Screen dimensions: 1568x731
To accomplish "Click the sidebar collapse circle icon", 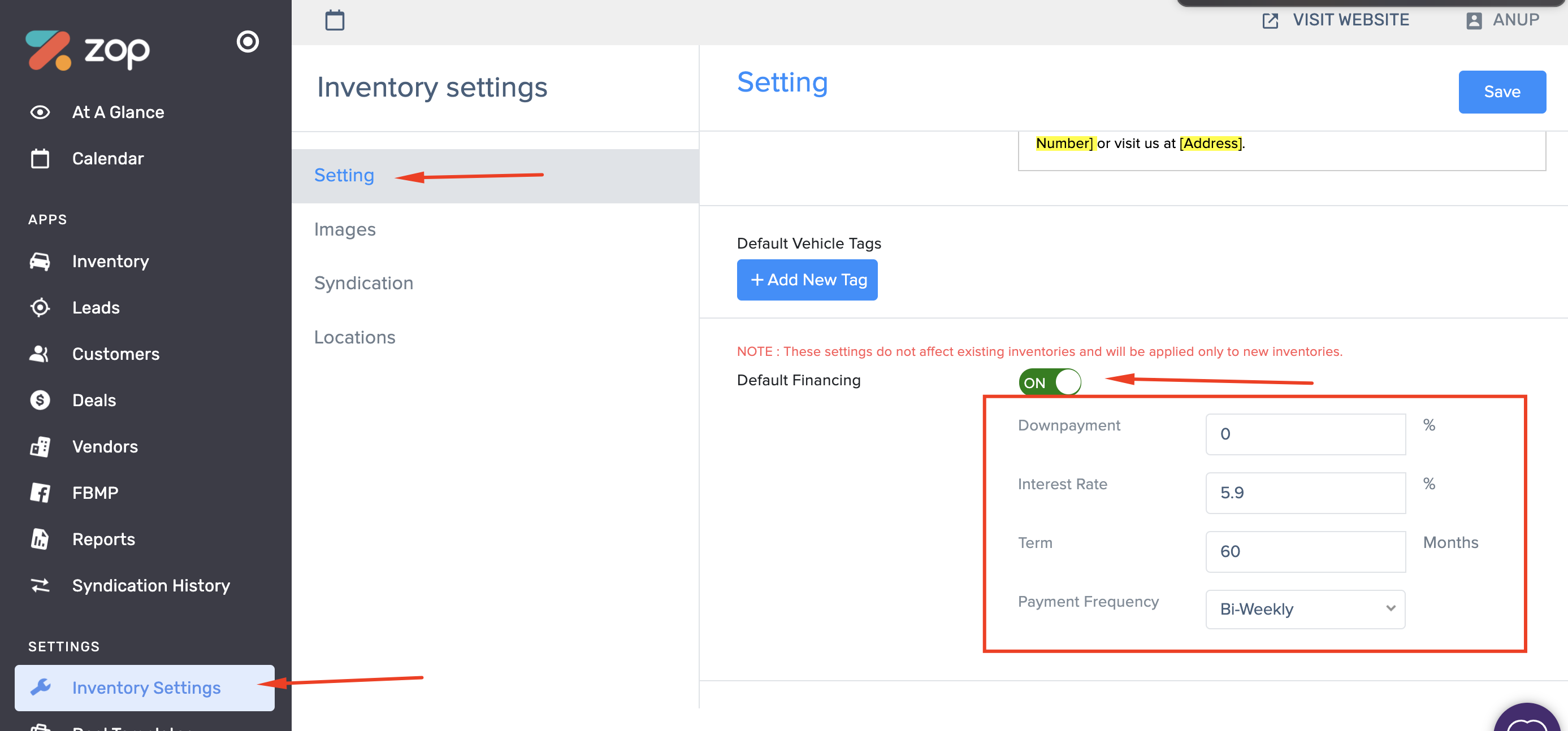I will [248, 41].
